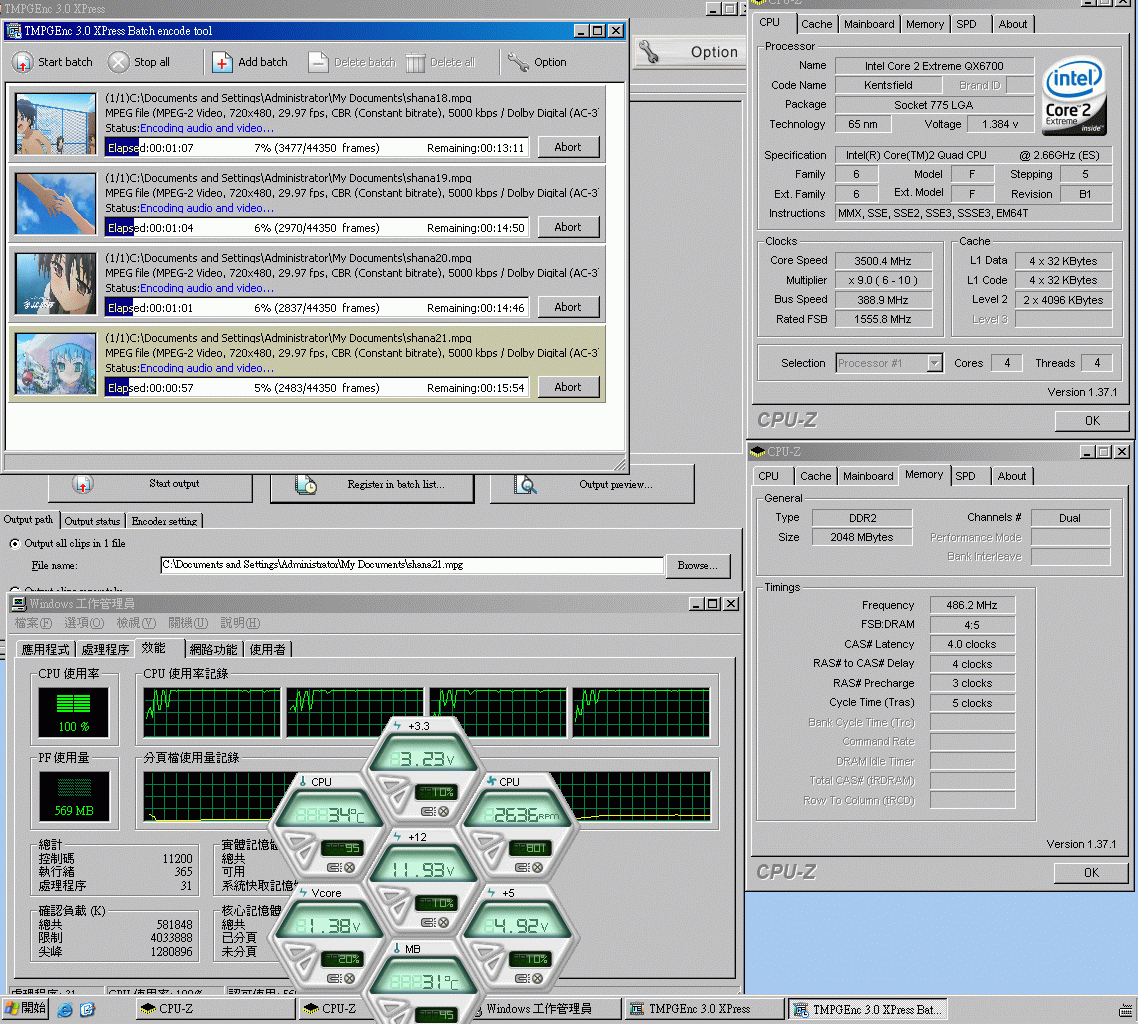Click the MB temperature 31°C hexagon gauge
This screenshot has height=1024, width=1138.
(x=425, y=981)
